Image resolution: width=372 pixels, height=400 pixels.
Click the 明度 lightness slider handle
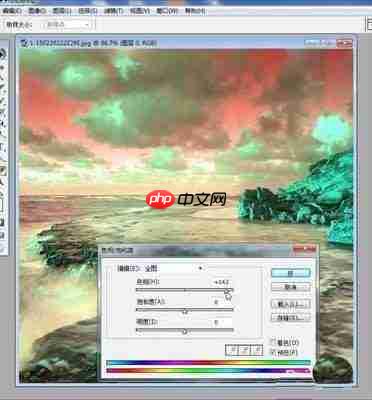tap(185, 332)
